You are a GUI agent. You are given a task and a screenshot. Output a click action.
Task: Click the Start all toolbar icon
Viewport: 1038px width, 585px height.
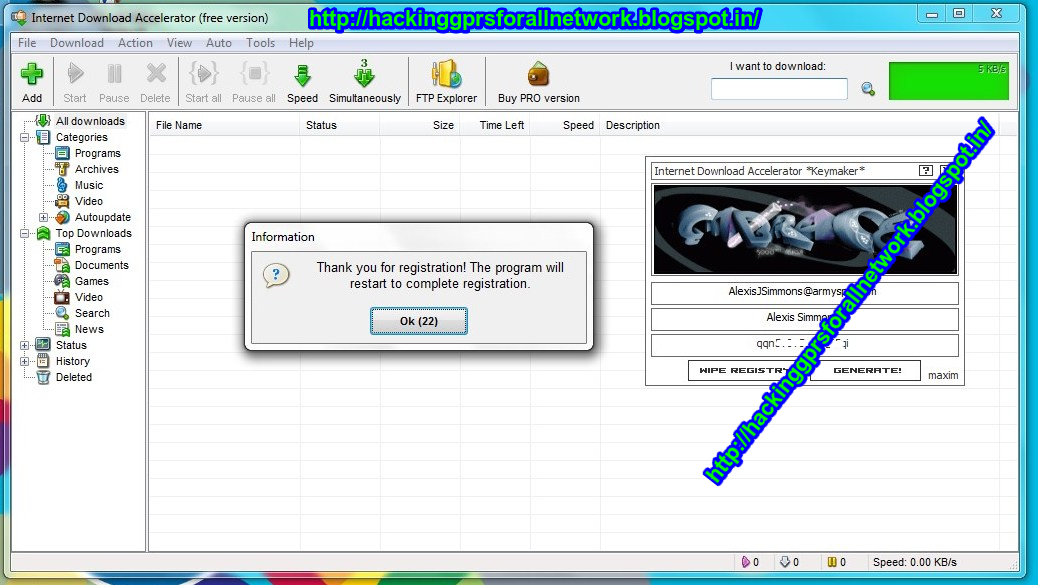click(x=203, y=73)
